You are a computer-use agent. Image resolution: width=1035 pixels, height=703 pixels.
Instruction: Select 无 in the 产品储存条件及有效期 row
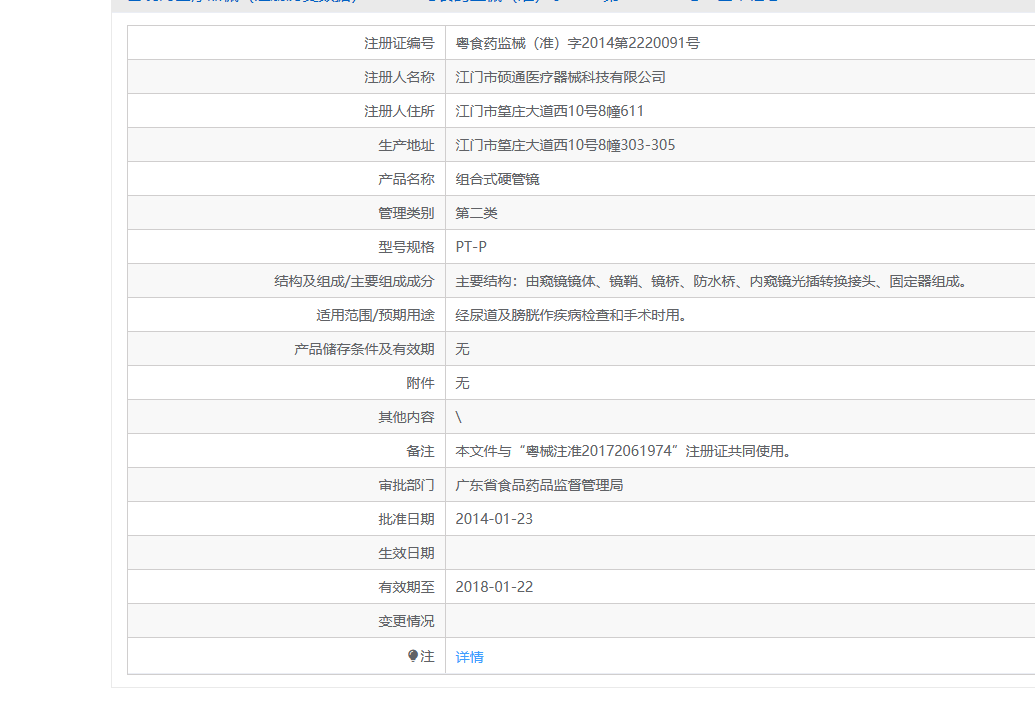point(462,349)
